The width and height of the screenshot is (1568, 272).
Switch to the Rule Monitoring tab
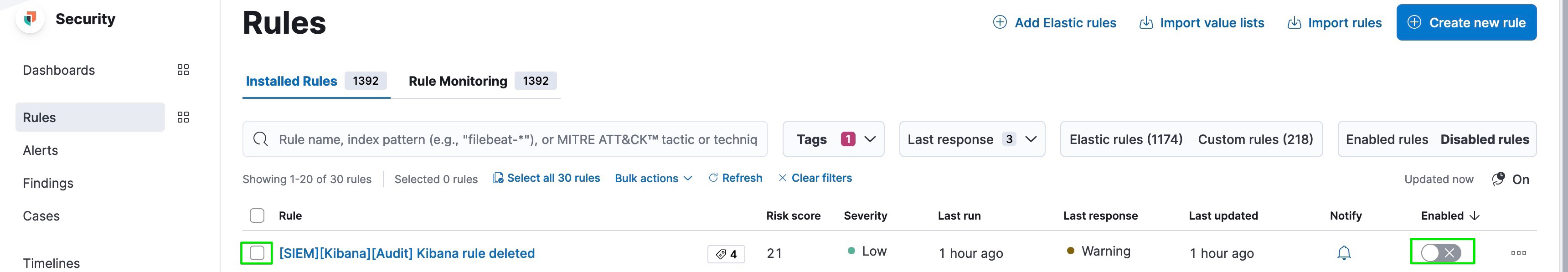point(457,80)
